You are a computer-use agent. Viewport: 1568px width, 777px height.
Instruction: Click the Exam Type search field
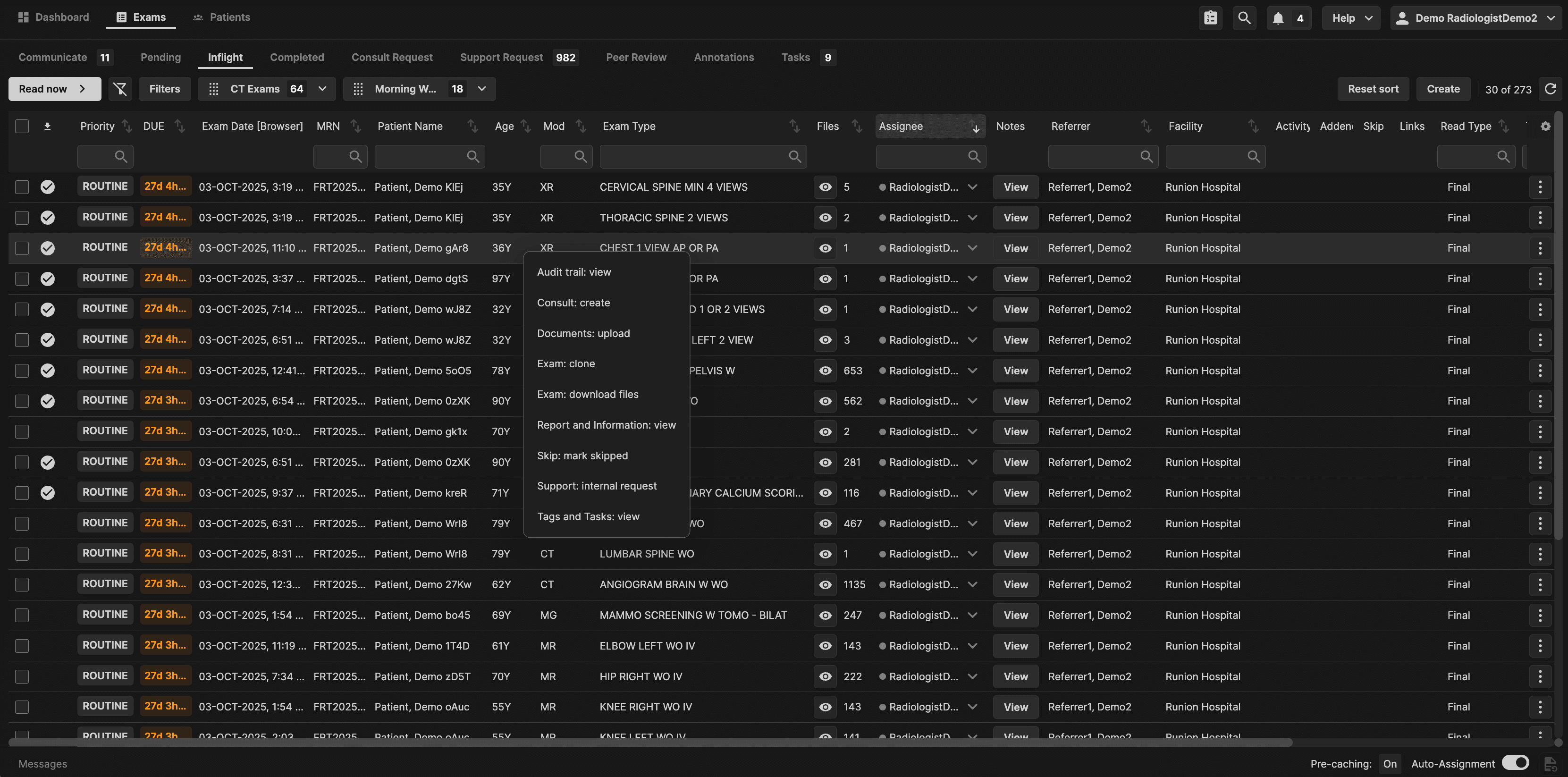coord(694,157)
